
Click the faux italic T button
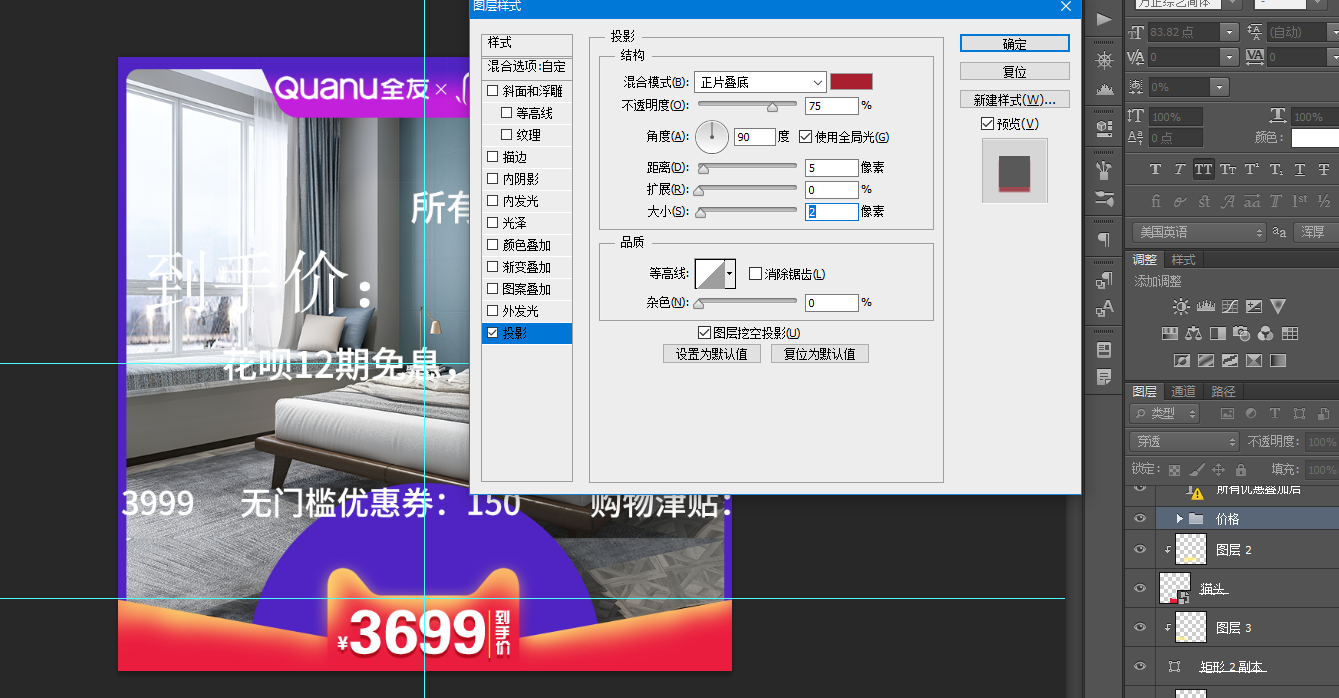click(1179, 169)
